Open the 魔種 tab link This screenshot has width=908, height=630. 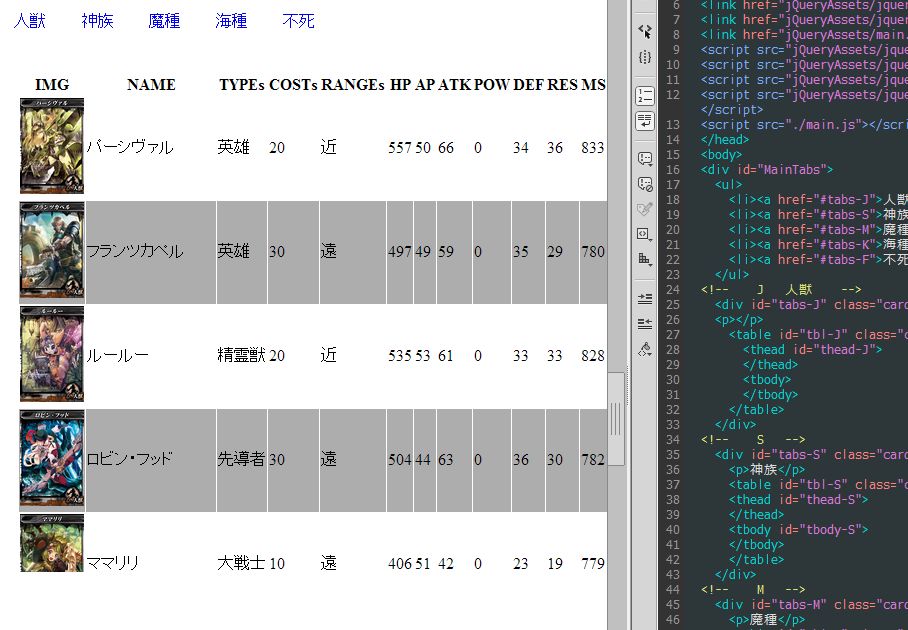pyautogui.click(x=164, y=21)
